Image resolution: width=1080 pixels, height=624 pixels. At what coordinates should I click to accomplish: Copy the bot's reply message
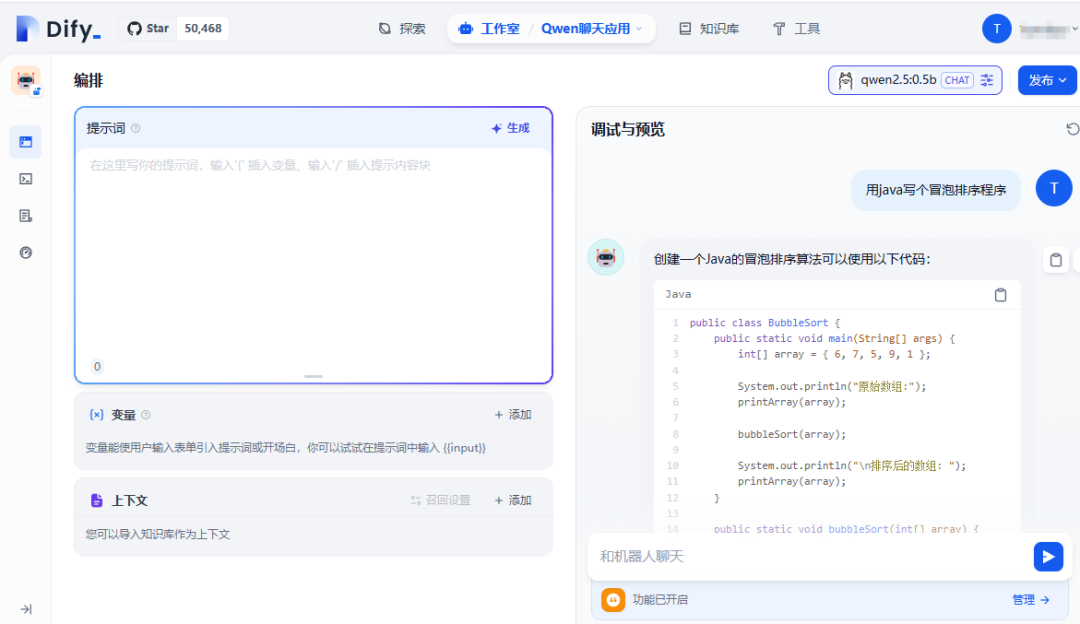pyautogui.click(x=1055, y=260)
